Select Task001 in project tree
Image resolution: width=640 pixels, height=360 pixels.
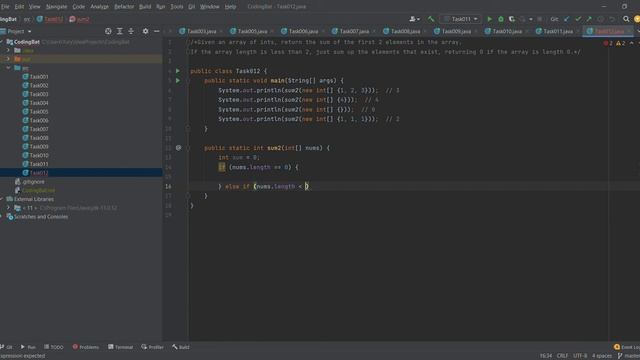pyautogui.click(x=39, y=77)
